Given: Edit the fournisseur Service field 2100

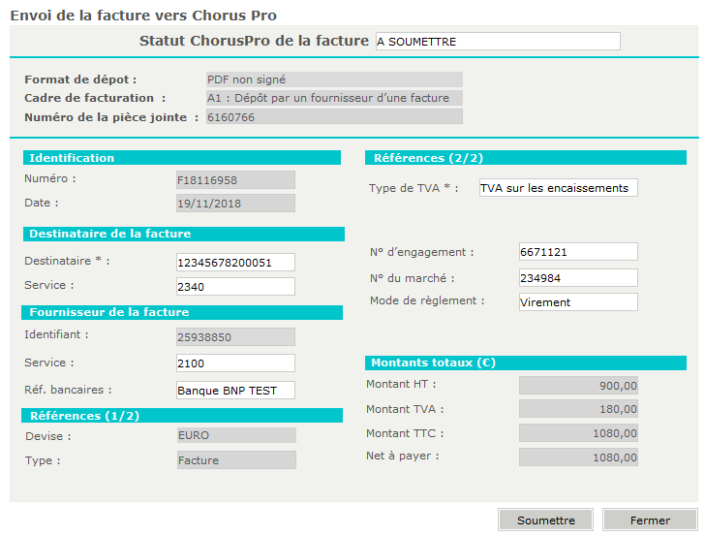Looking at the screenshot, I should [235, 363].
